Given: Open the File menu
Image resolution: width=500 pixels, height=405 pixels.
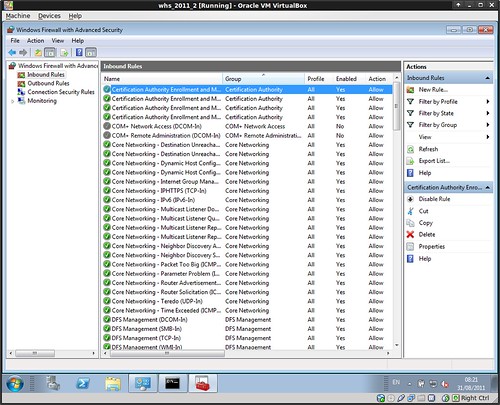Looking at the screenshot, I should pyautogui.click(x=15, y=41).
